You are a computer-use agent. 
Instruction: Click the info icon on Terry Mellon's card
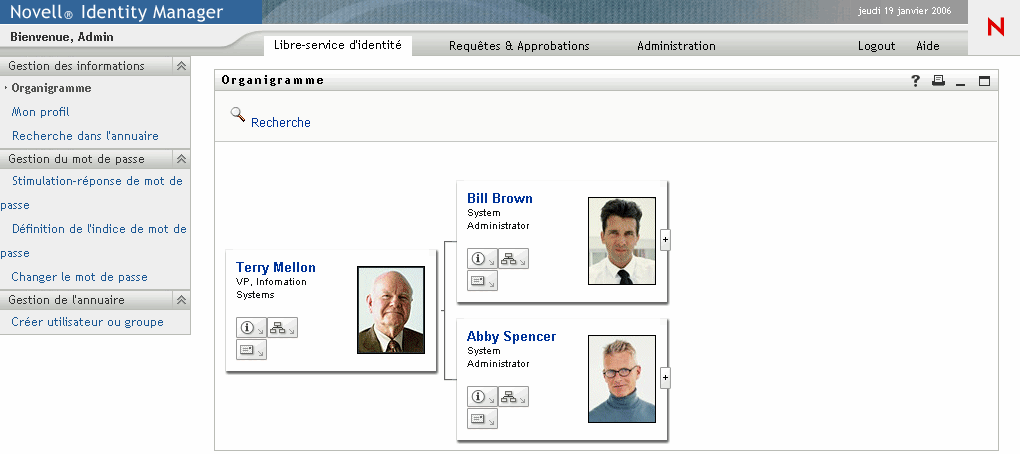[250, 328]
